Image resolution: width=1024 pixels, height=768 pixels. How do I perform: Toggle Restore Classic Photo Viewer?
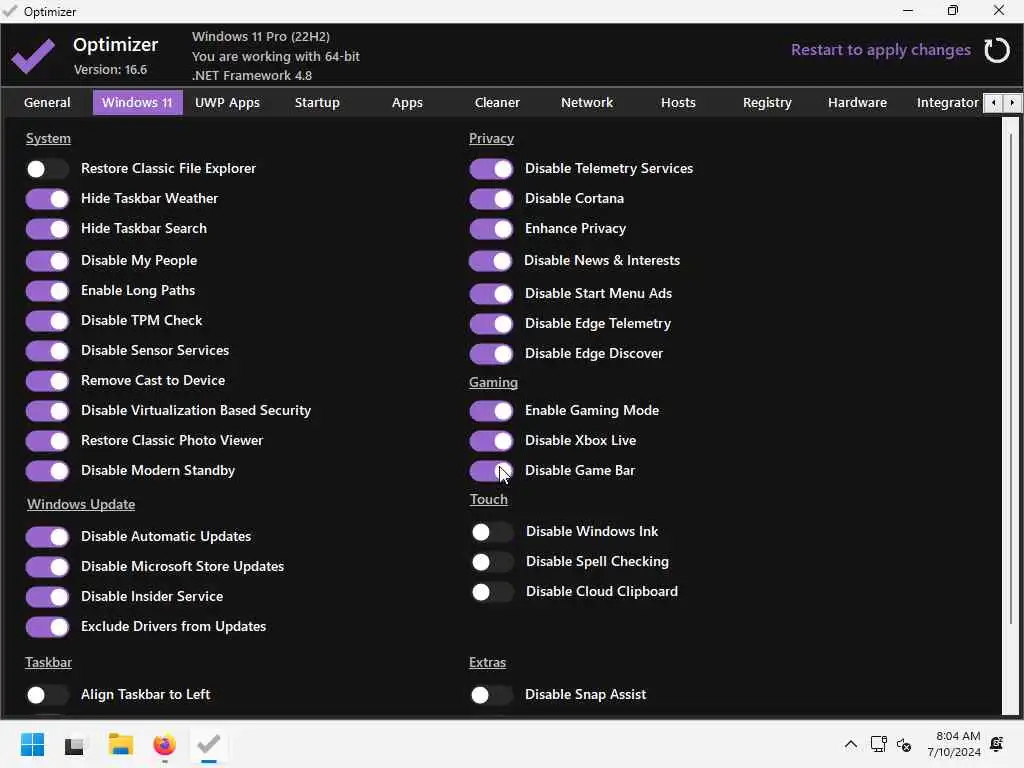point(47,441)
